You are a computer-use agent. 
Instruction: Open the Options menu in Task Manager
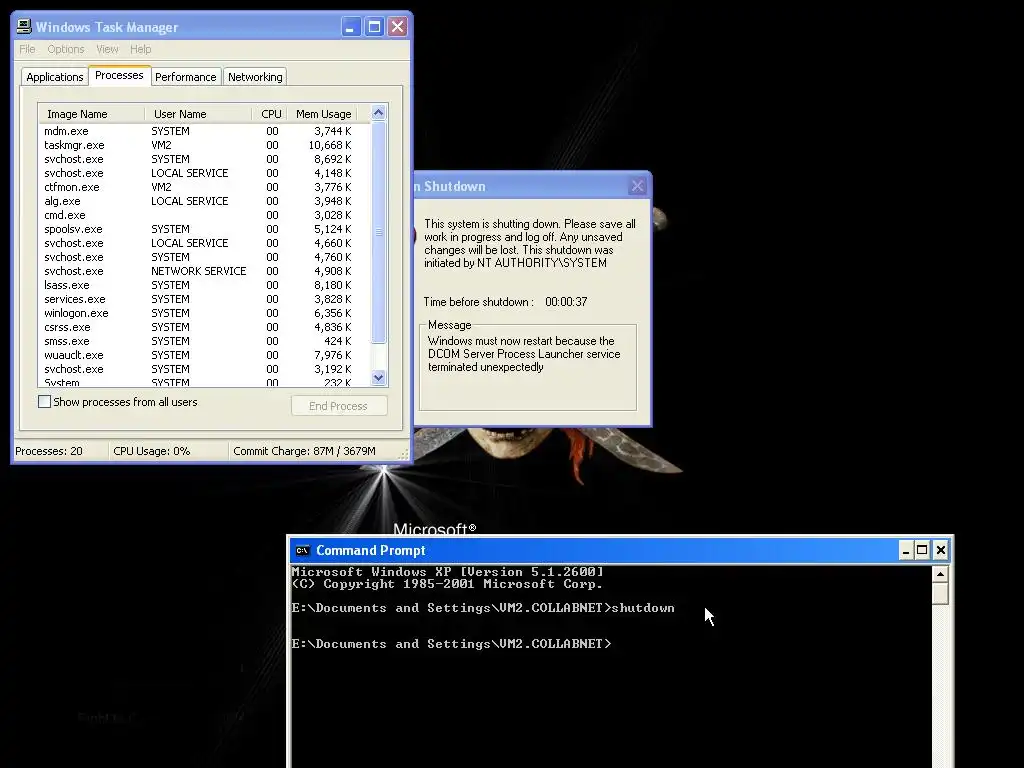point(65,49)
